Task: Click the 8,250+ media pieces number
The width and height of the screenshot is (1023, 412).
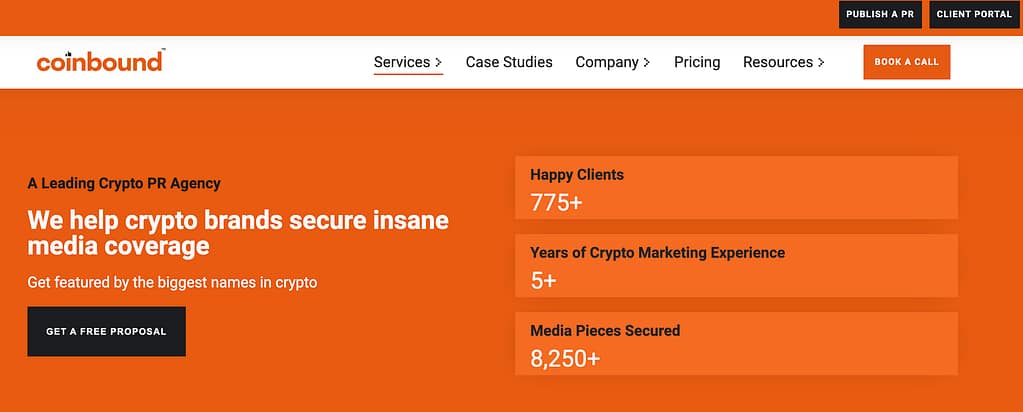Action: coord(565,357)
